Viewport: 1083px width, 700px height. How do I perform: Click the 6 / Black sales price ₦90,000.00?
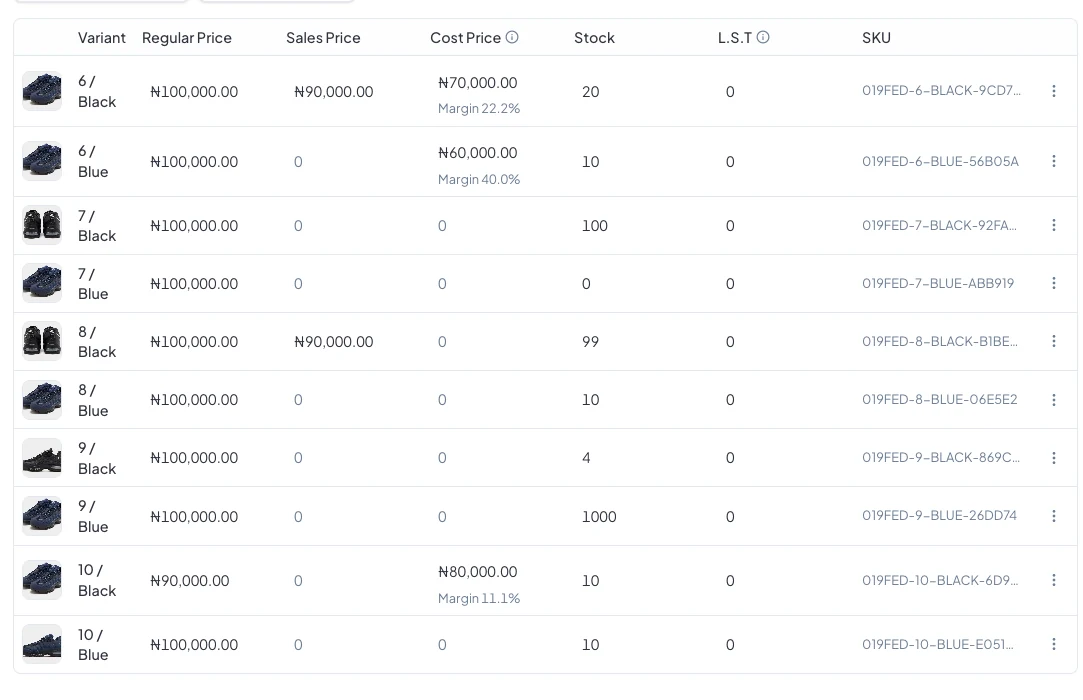click(x=334, y=92)
